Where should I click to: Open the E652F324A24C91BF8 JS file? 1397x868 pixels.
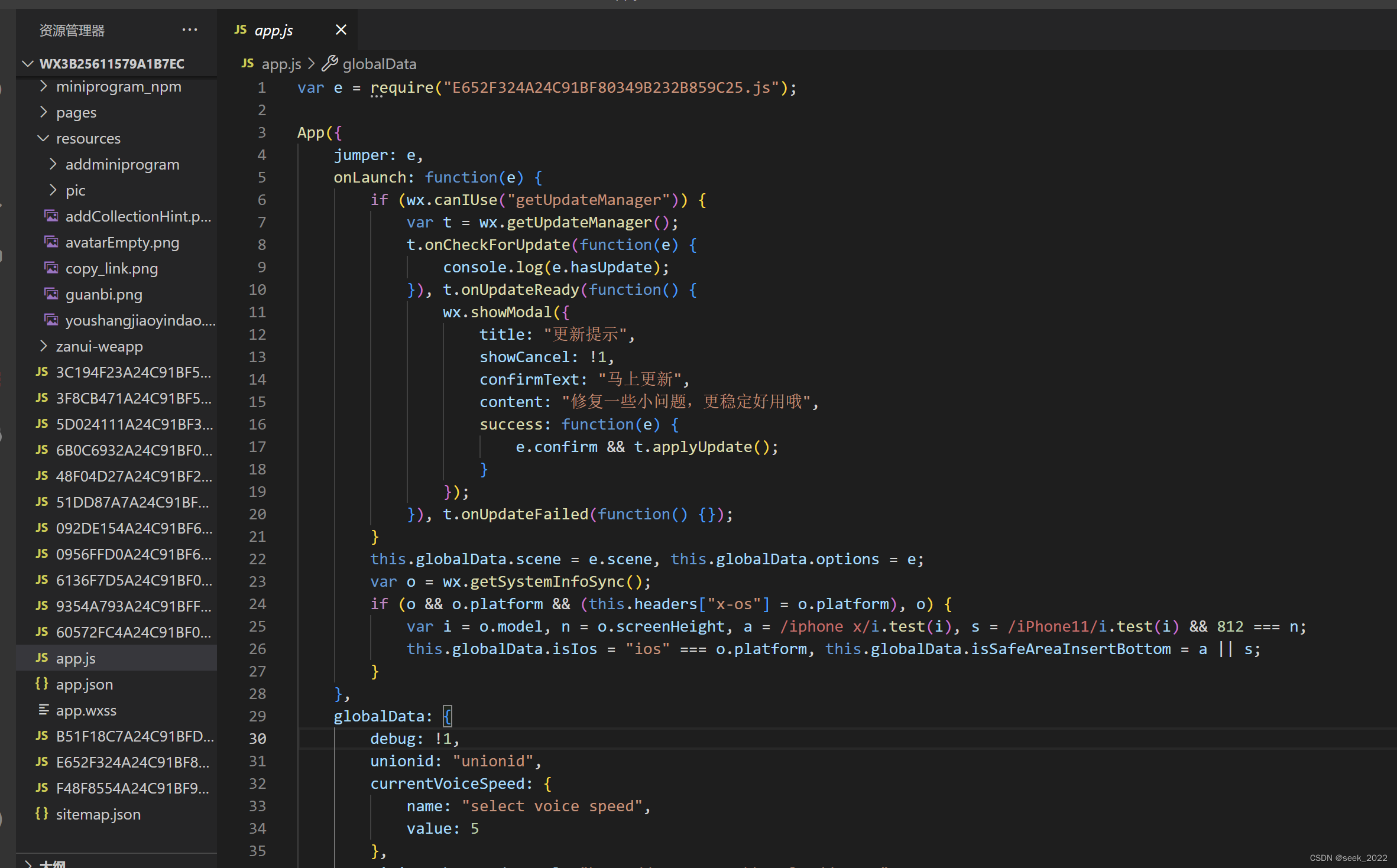[116, 762]
